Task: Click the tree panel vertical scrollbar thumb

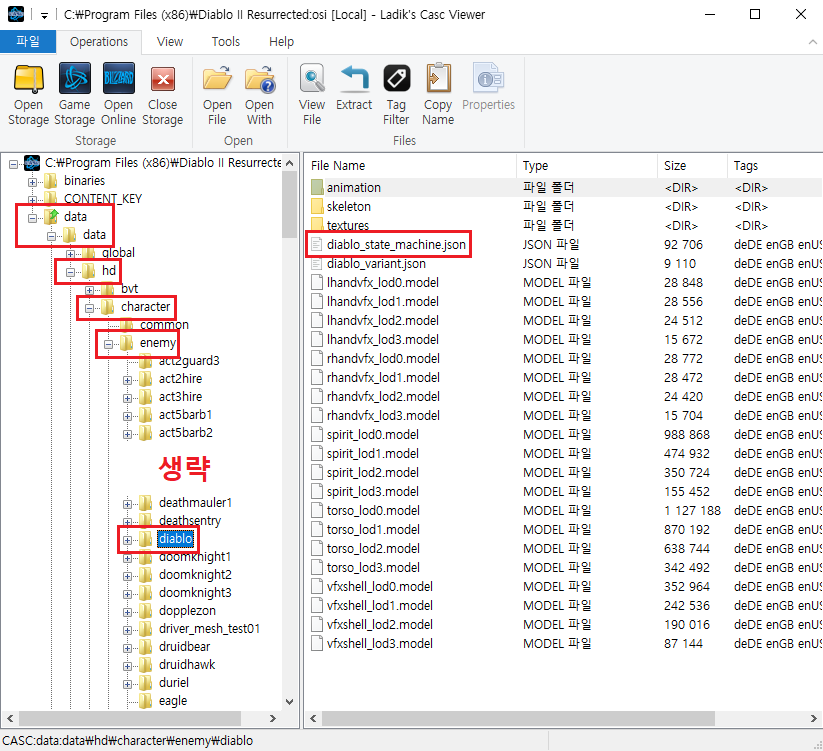Action: click(289, 205)
